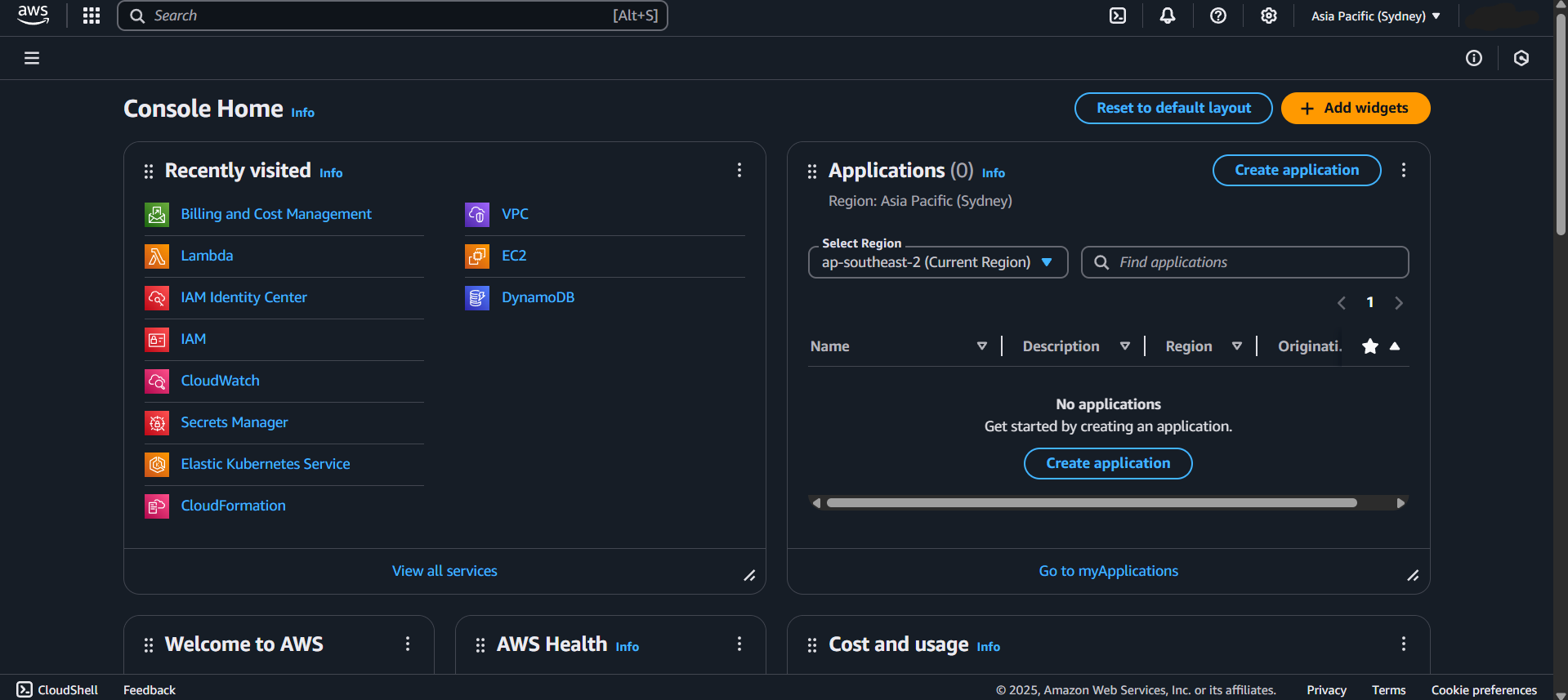Viewport: 1568px width, 700px height.
Task: Focus the Find applications search field
Action: pos(1245,262)
